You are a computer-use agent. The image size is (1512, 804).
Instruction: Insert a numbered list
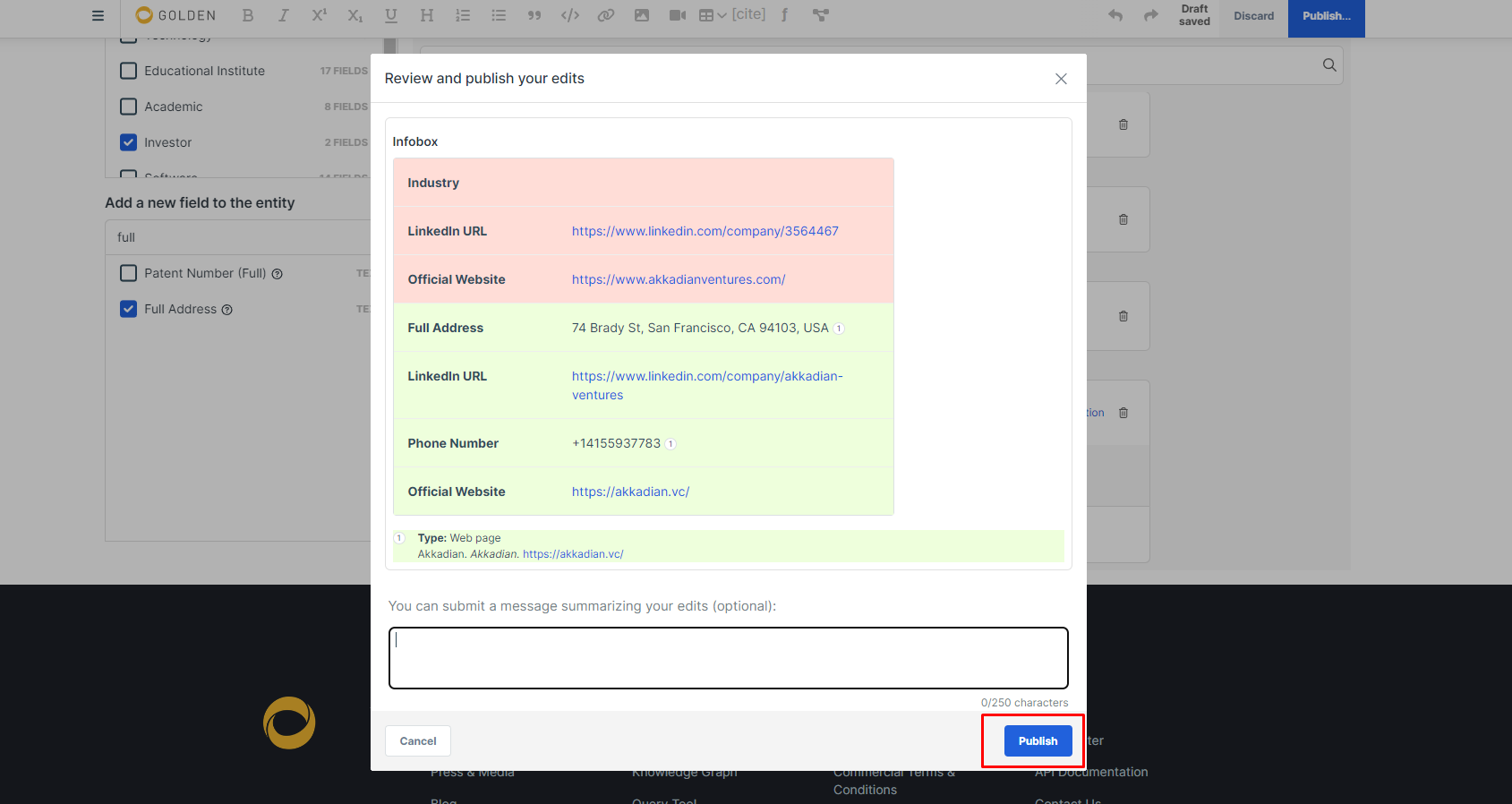[x=463, y=15]
